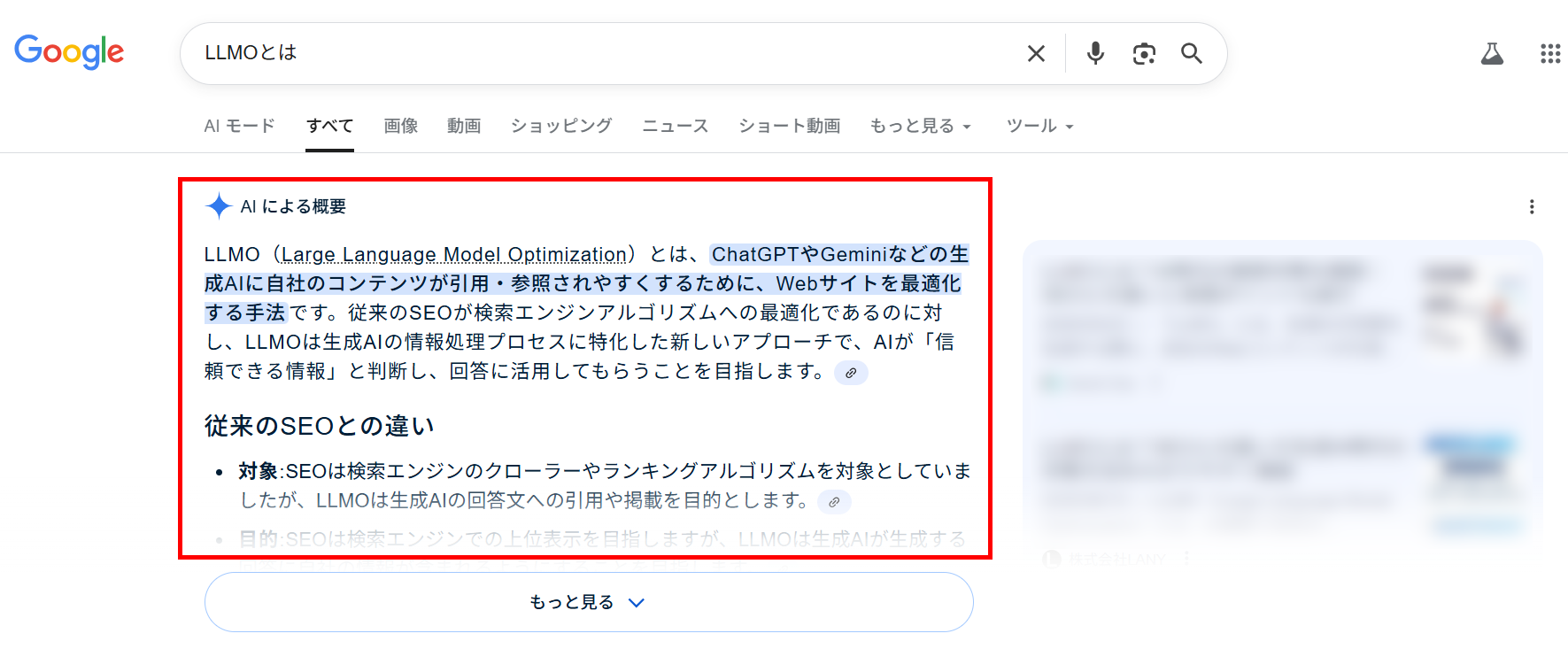This screenshot has width=1568, height=649.
Task: Open the ツール dropdown
Action: click(1039, 127)
